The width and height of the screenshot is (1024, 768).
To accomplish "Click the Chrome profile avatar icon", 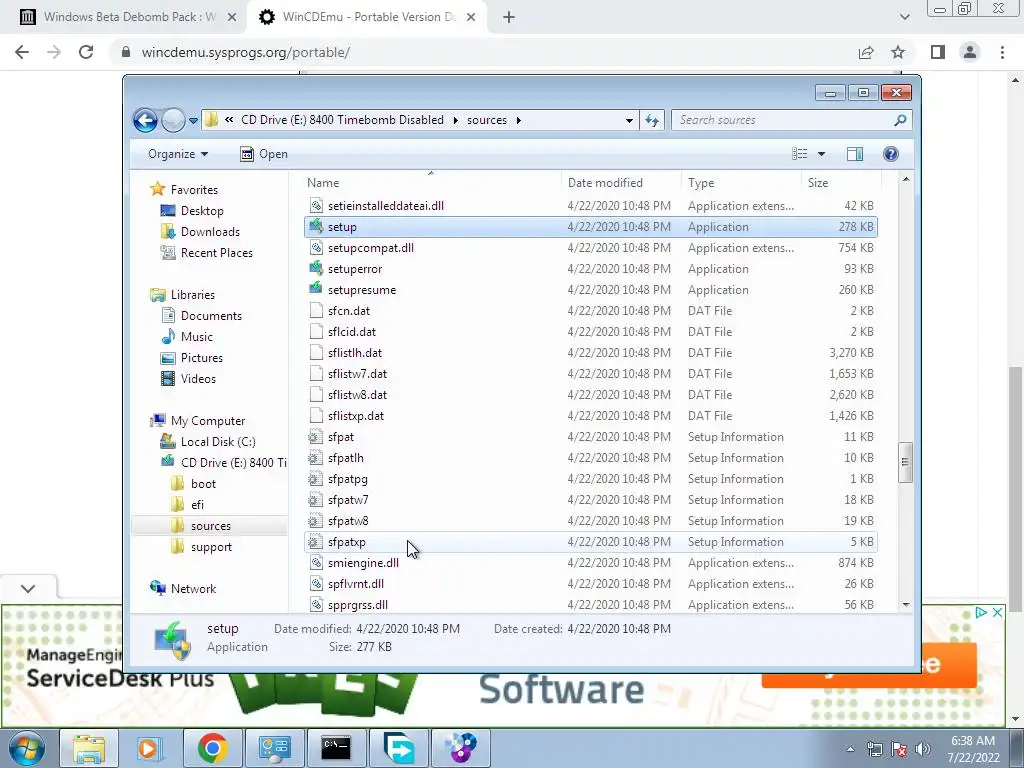I will (x=970, y=52).
